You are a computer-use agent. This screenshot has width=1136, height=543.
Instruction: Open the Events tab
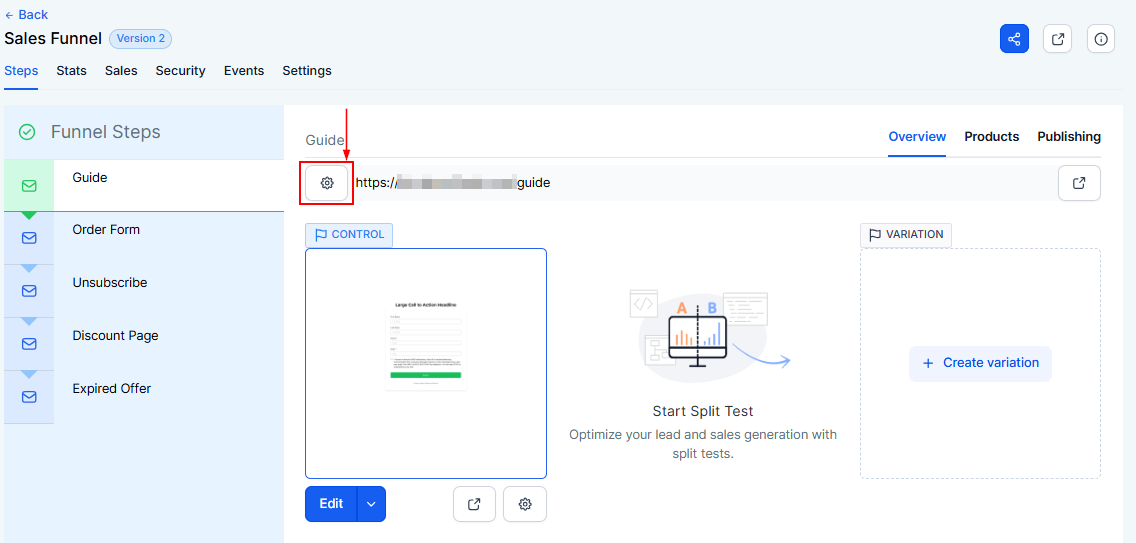[x=244, y=71]
